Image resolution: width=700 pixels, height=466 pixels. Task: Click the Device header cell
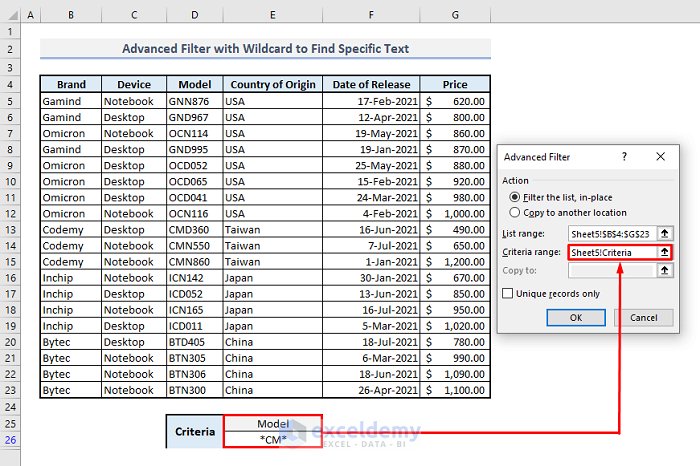point(134,84)
